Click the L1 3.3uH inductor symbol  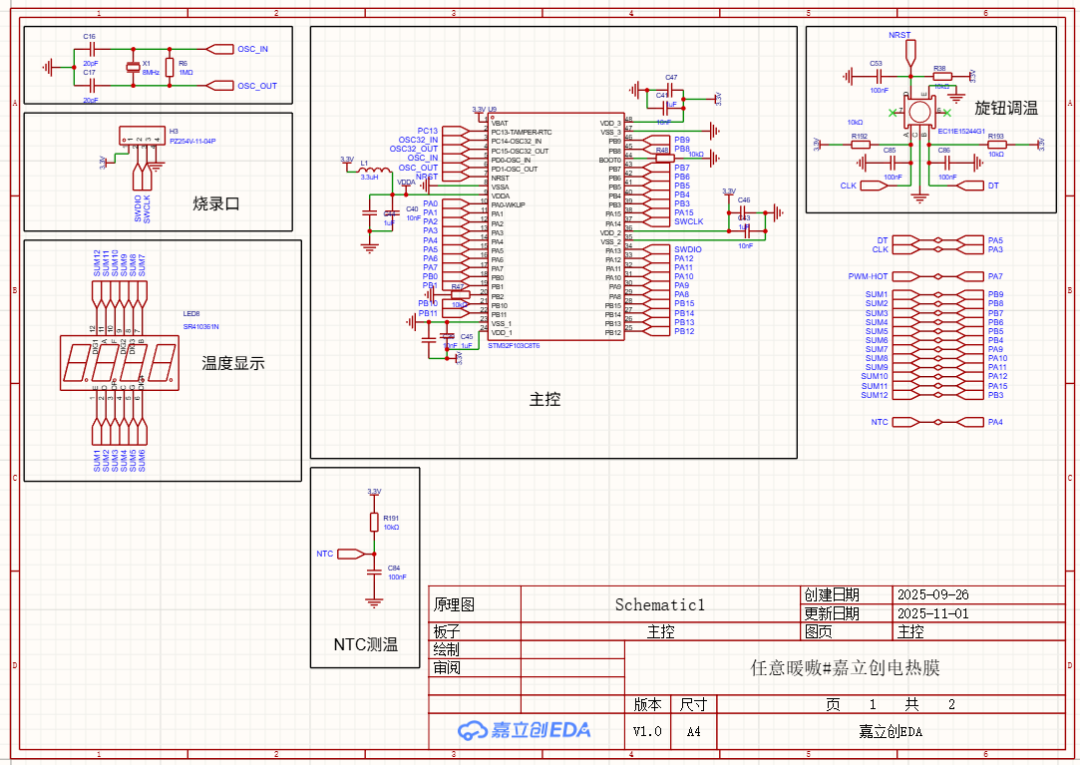[372, 169]
